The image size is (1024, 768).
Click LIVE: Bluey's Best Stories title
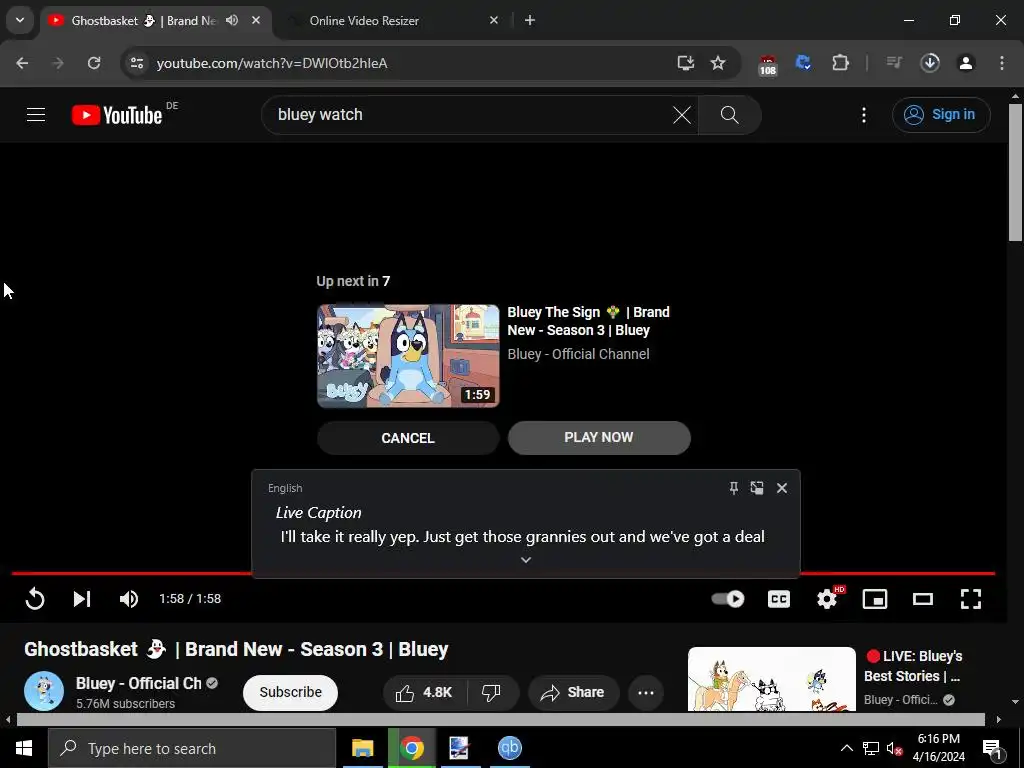(x=913, y=666)
